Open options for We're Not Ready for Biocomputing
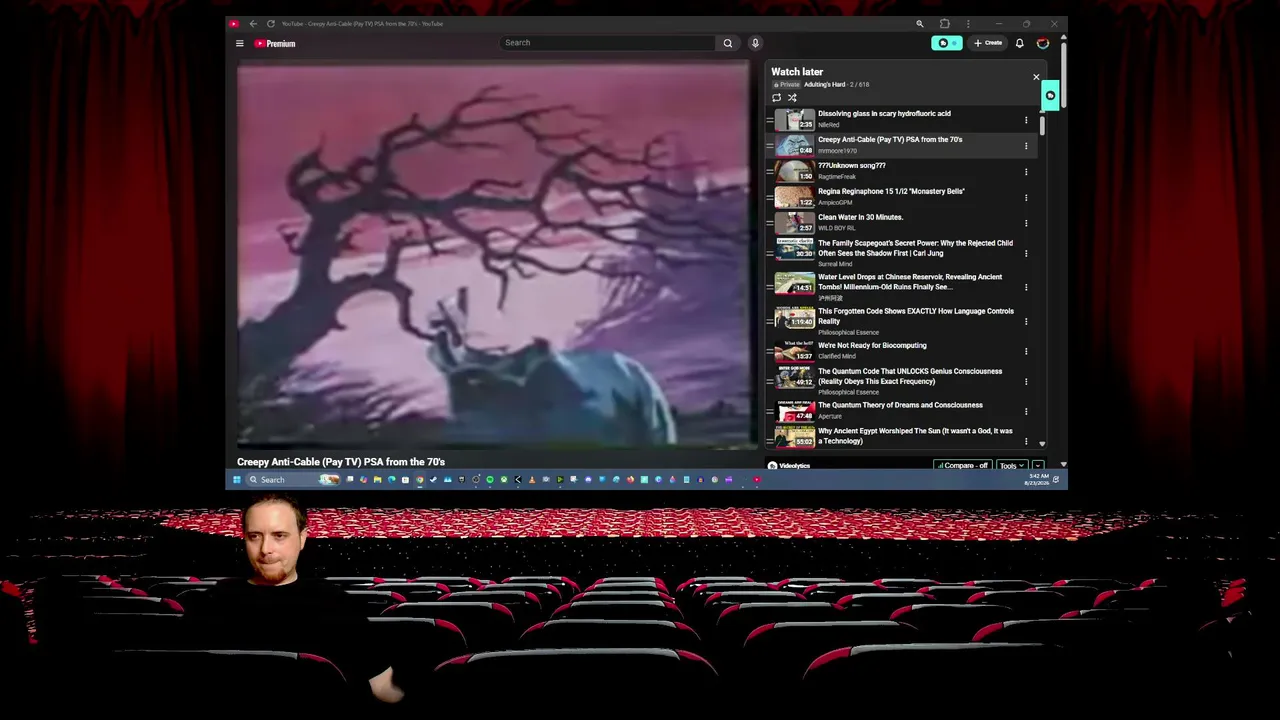Screen dimensions: 1280x720 point(1025,351)
